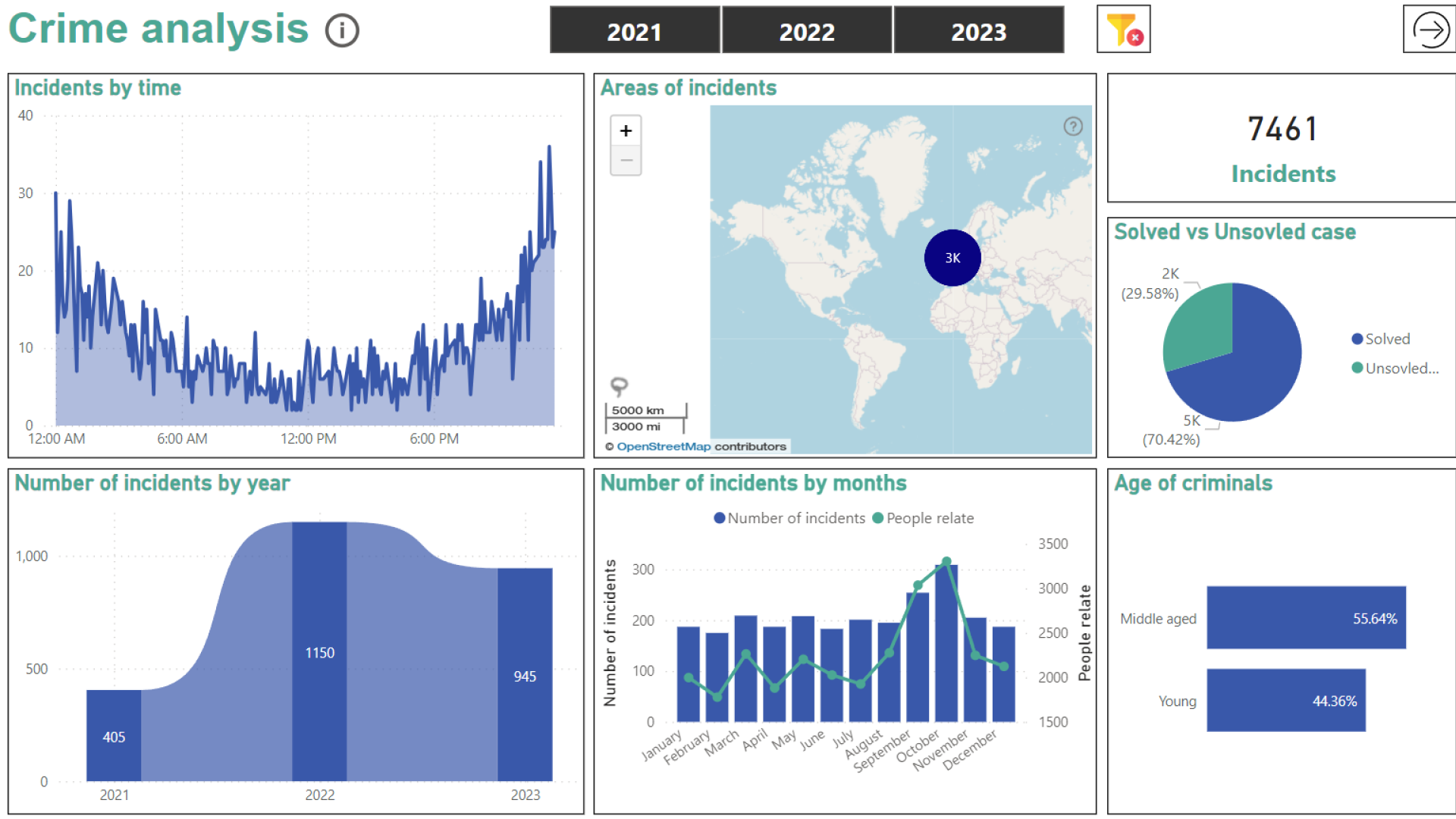Click the 'Middle aged' category label
Image resolution: width=1456 pixels, height=819 pixels.
pos(1159,619)
